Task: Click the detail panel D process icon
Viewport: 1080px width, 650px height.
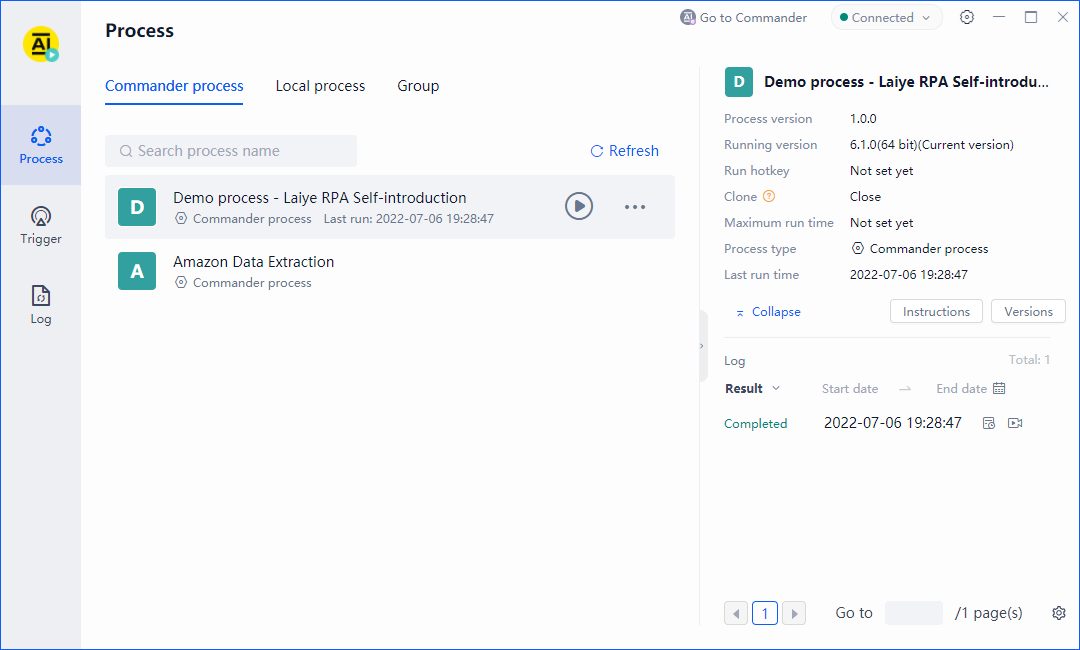Action: [738, 82]
